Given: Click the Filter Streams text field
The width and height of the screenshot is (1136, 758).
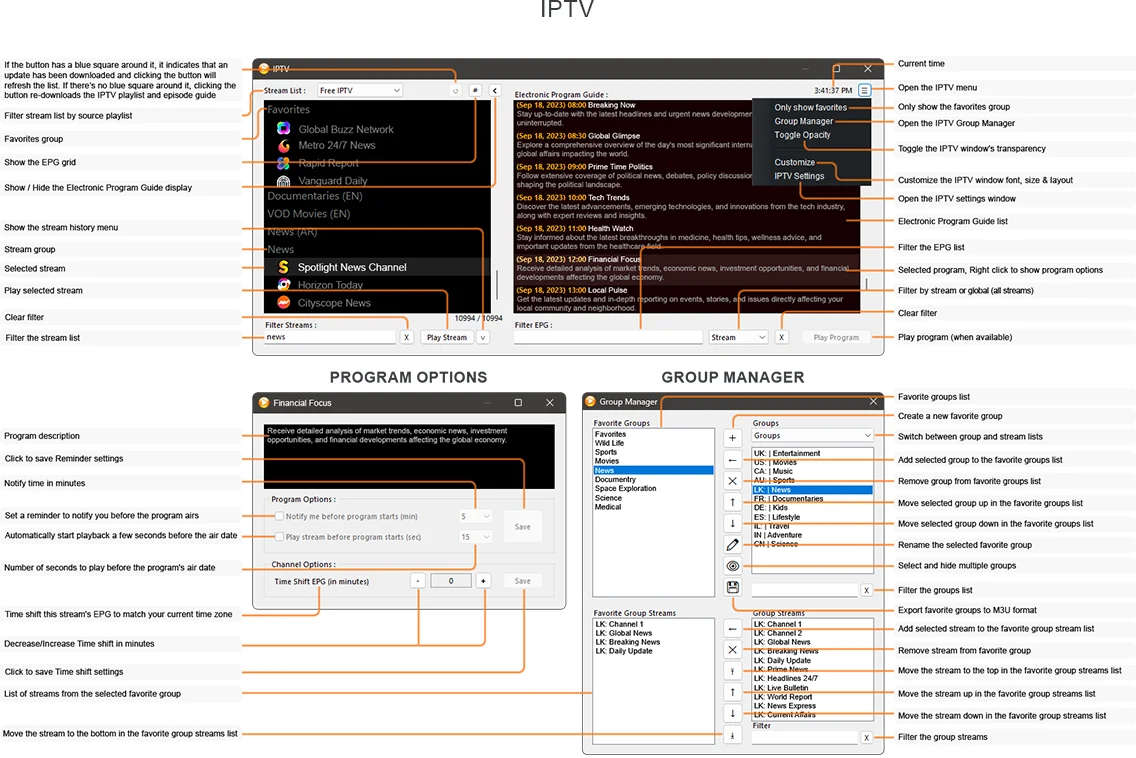Looking at the screenshot, I should click(x=330, y=338).
